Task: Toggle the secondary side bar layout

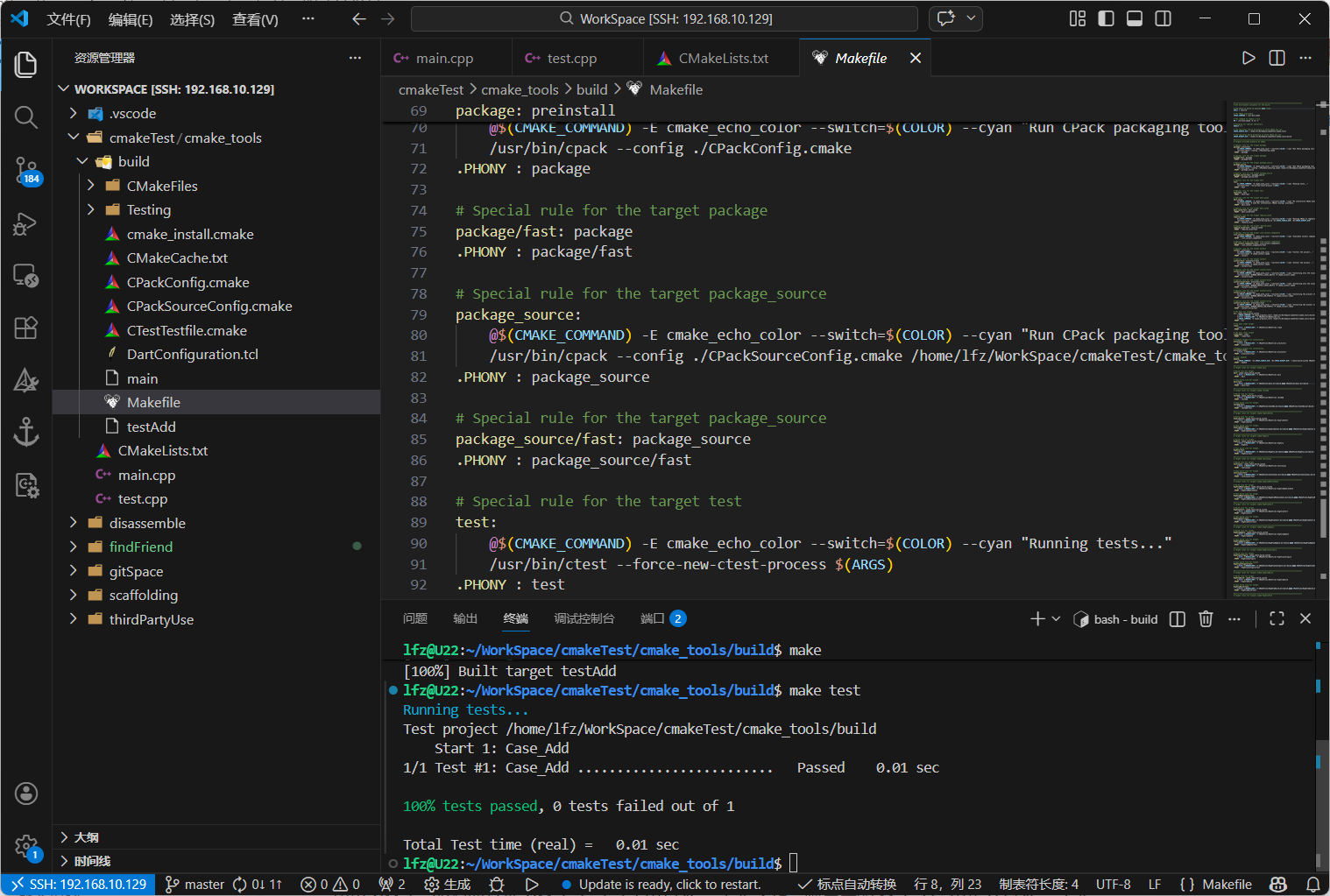Action: [x=1164, y=18]
